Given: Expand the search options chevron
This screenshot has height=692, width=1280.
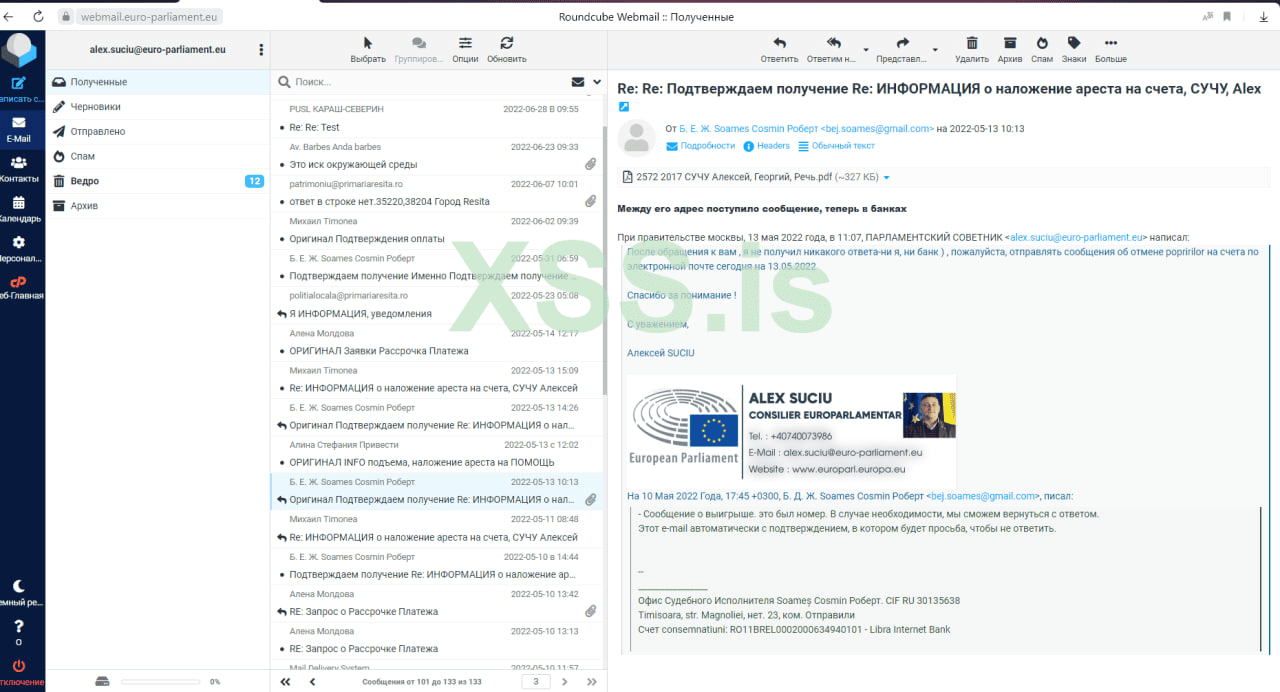Looking at the screenshot, I should (597, 82).
